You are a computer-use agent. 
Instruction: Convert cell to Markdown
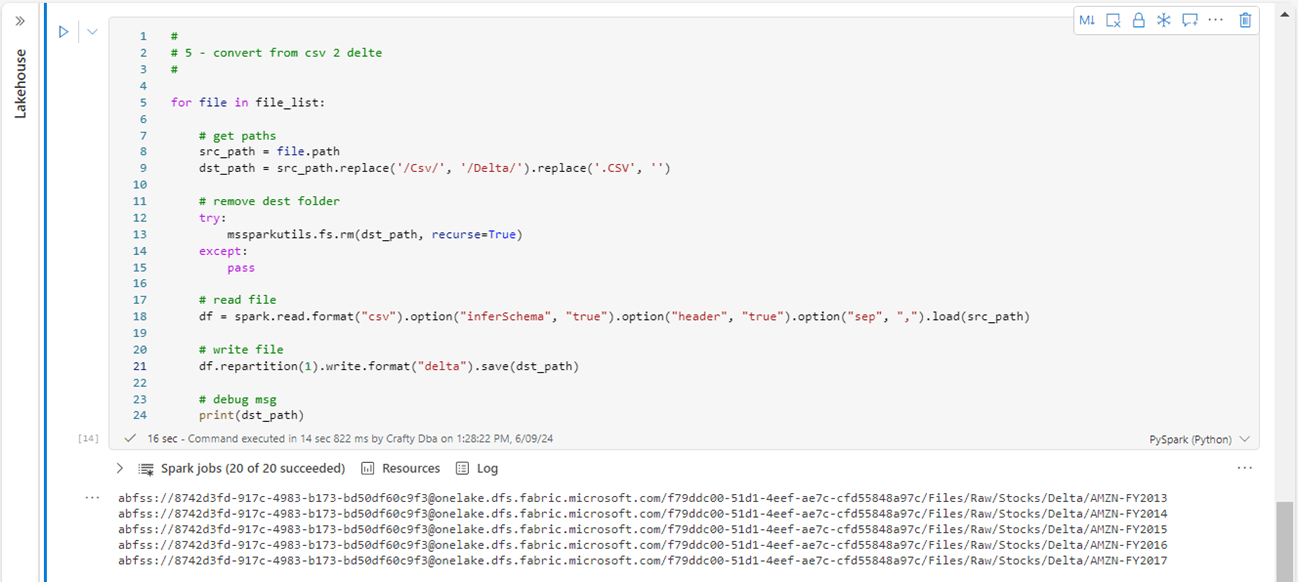tap(1087, 20)
